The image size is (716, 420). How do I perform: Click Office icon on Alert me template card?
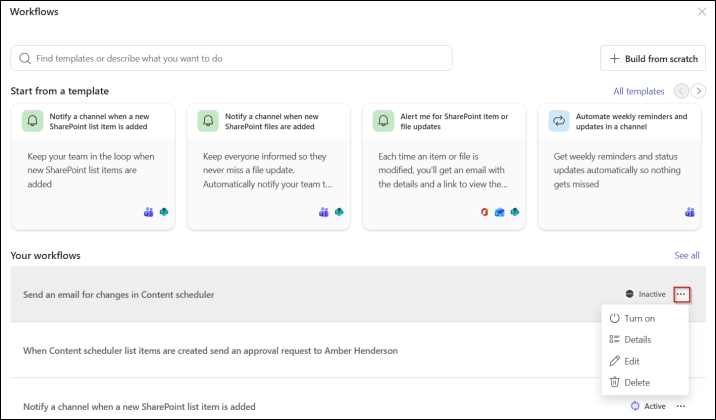484,212
